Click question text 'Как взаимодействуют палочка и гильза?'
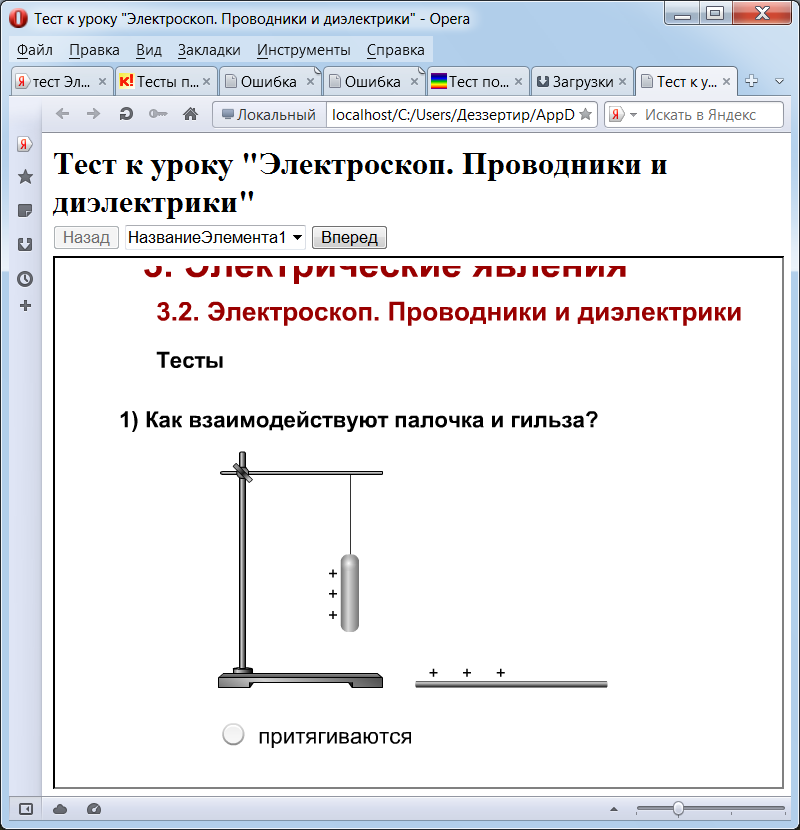The width and height of the screenshot is (800, 830). pos(372,420)
